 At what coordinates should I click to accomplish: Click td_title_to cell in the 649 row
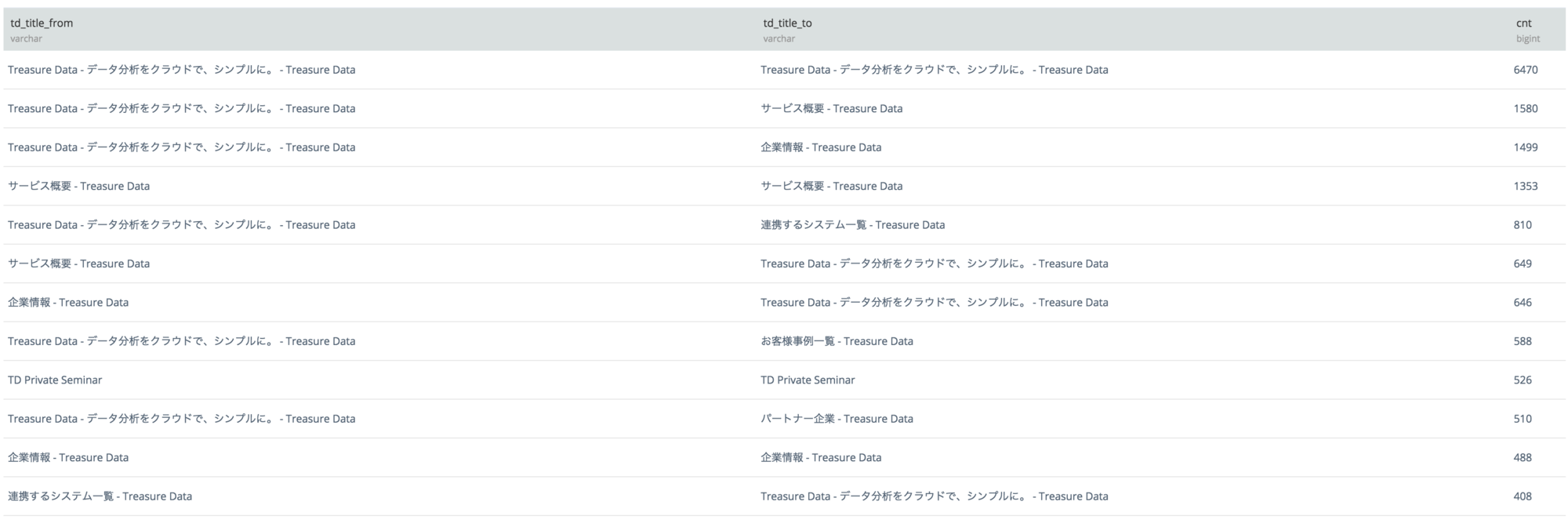click(934, 263)
